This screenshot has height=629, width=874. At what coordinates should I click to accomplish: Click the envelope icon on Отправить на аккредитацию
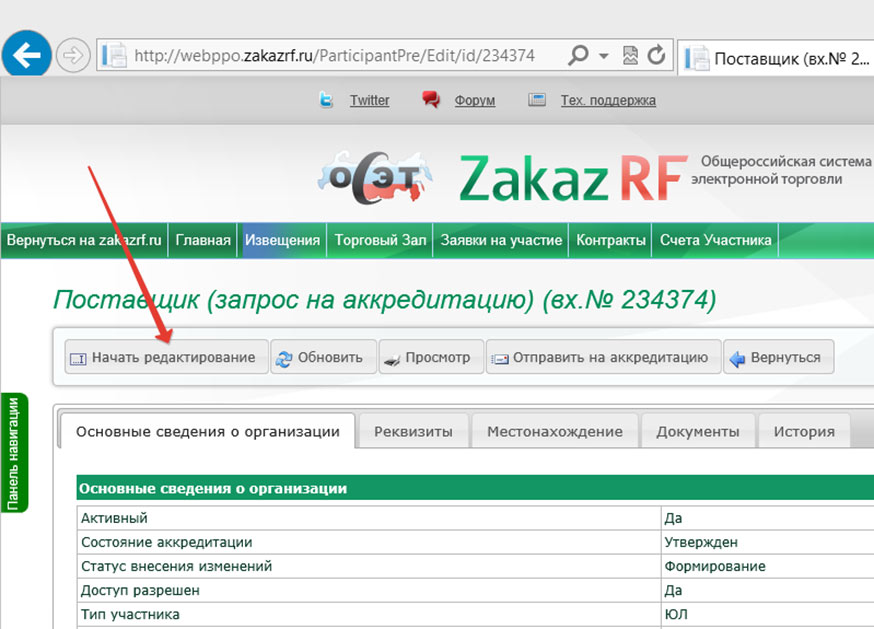click(x=499, y=360)
